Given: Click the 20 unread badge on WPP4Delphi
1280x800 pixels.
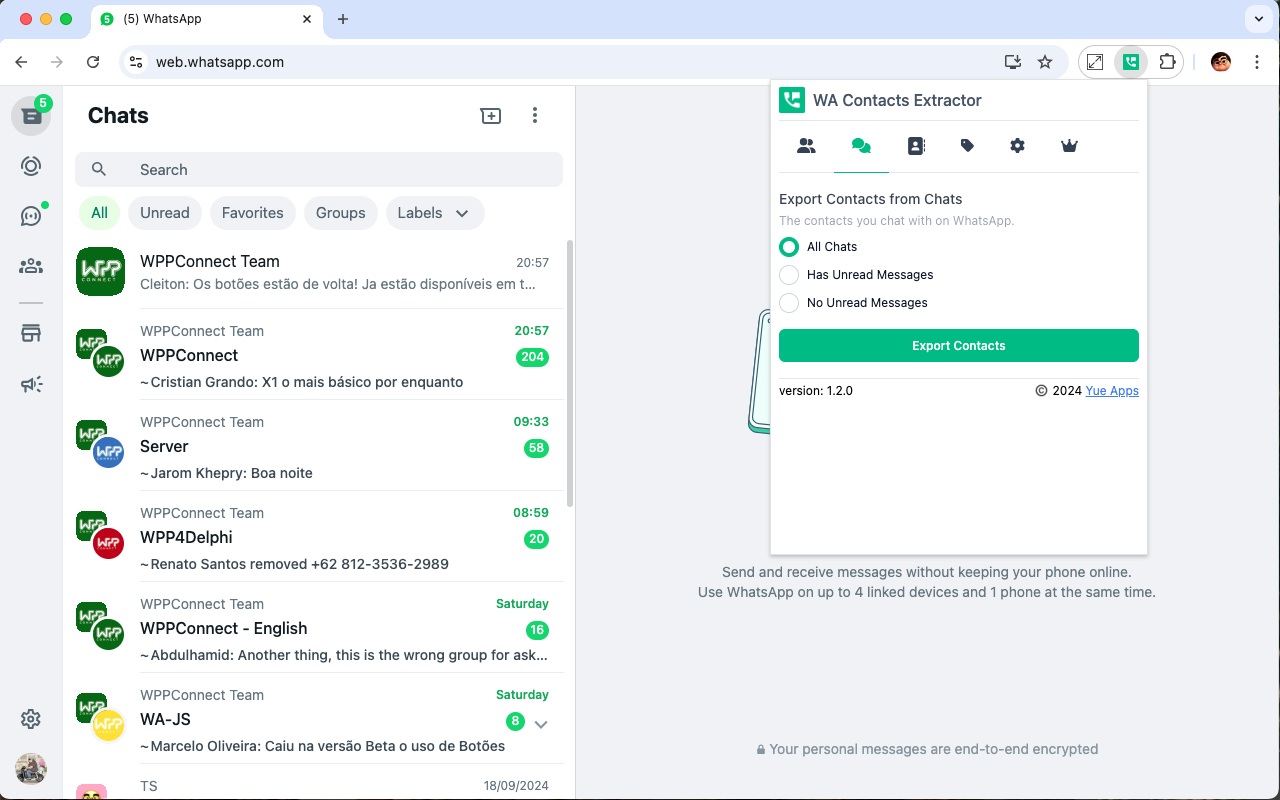Looking at the screenshot, I should 536,539.
